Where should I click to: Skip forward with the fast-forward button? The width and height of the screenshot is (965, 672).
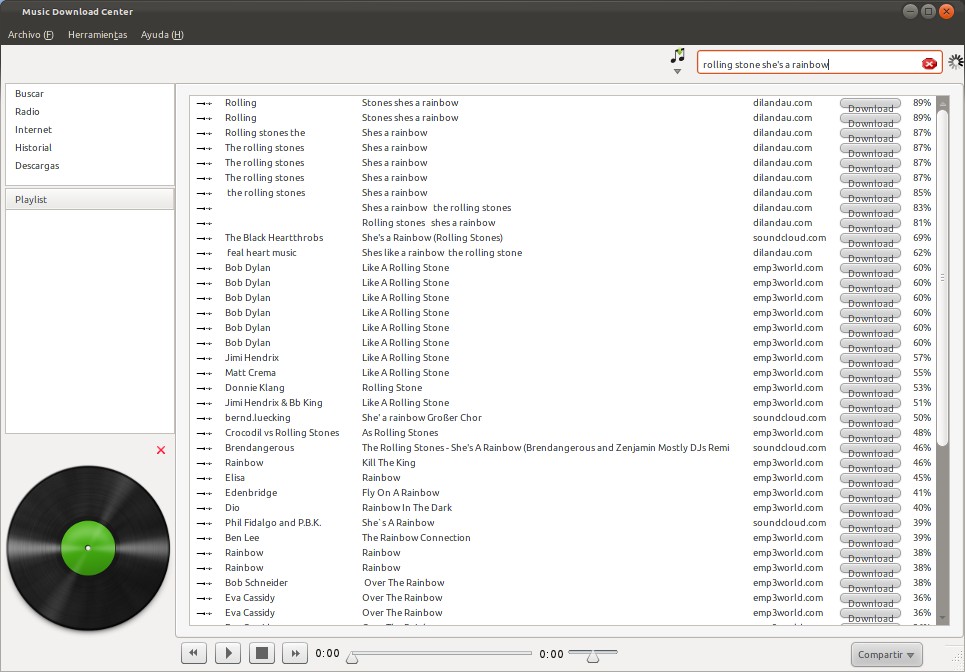click(295, 652)
